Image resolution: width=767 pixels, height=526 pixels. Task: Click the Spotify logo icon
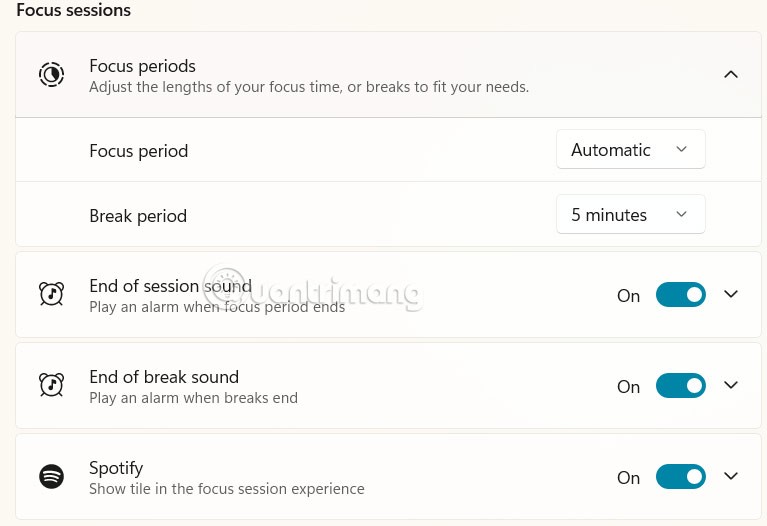click(51, 476)
